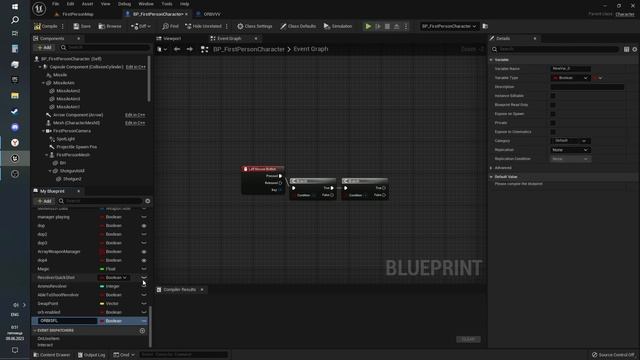Navigate forward in graph history
This screenshot has height=360, width=640.
click(190, 49)
